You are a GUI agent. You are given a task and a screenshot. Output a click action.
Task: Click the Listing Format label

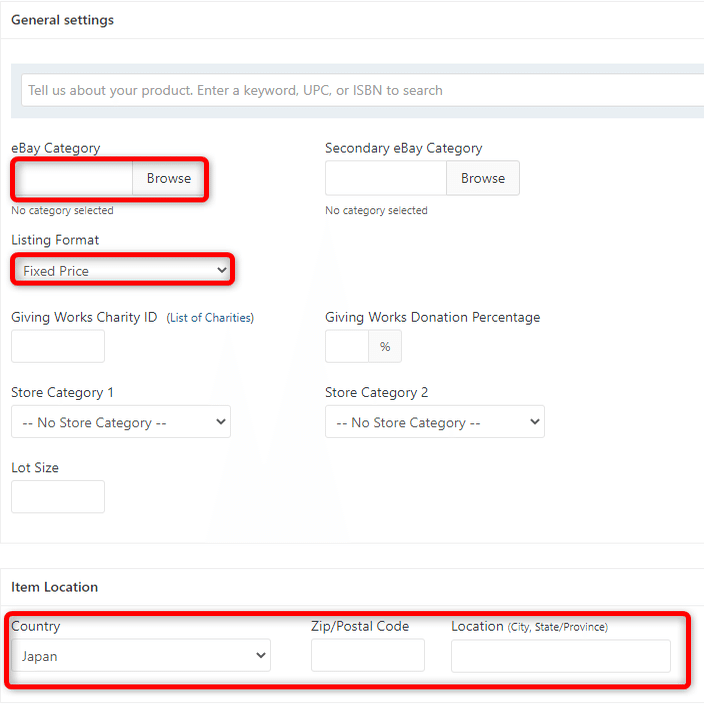point(55,240)
